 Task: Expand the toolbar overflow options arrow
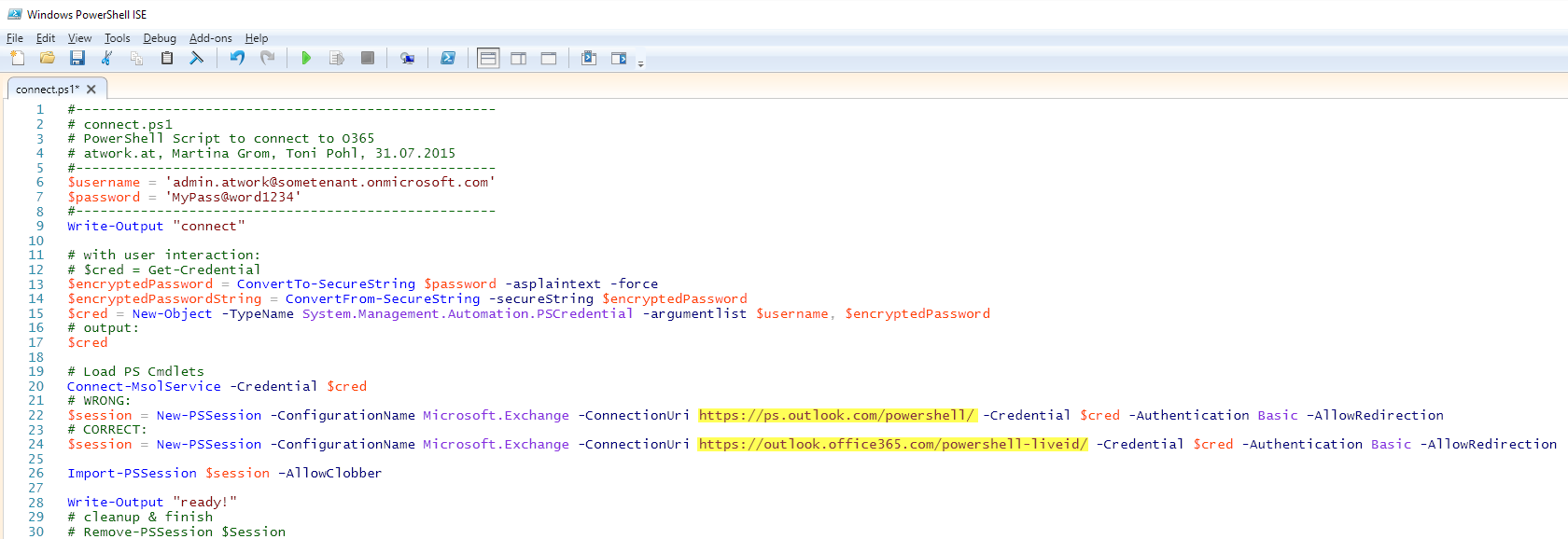click(640, 63)
